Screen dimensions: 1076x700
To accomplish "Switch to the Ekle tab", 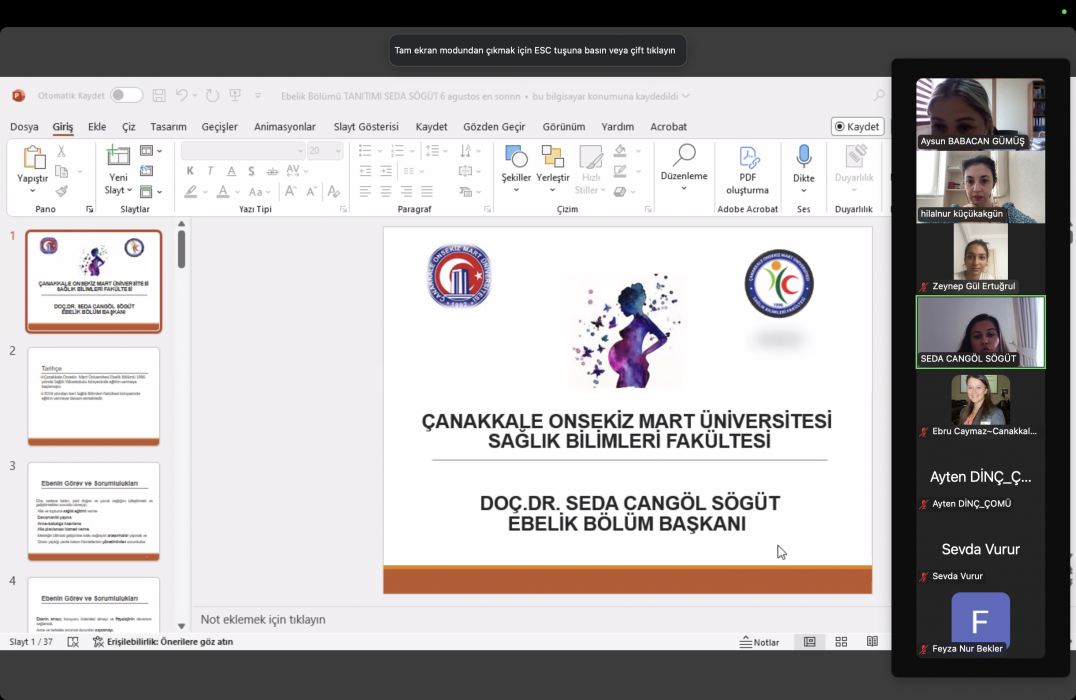I will [97, 126].
